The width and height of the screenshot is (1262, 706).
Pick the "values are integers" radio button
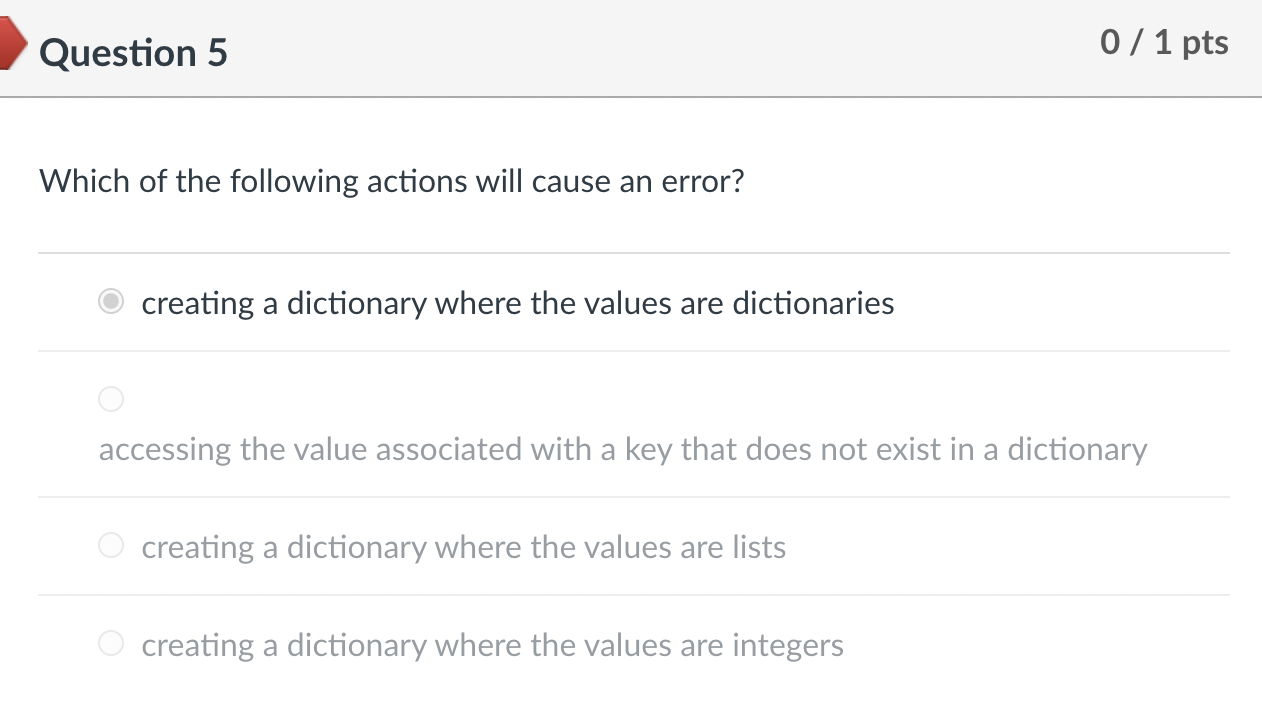pyautogui.click(x=111, y=644)
